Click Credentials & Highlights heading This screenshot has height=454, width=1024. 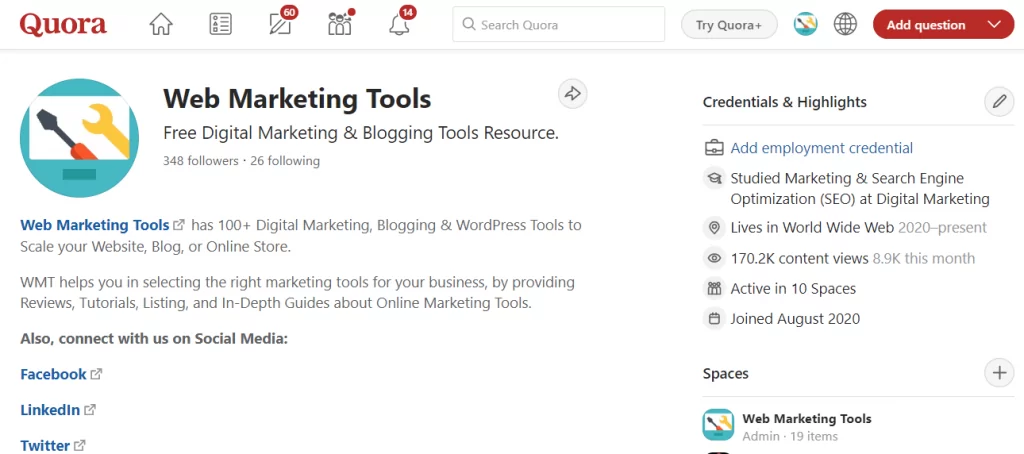pyautogui.click(x=784, y=102)
